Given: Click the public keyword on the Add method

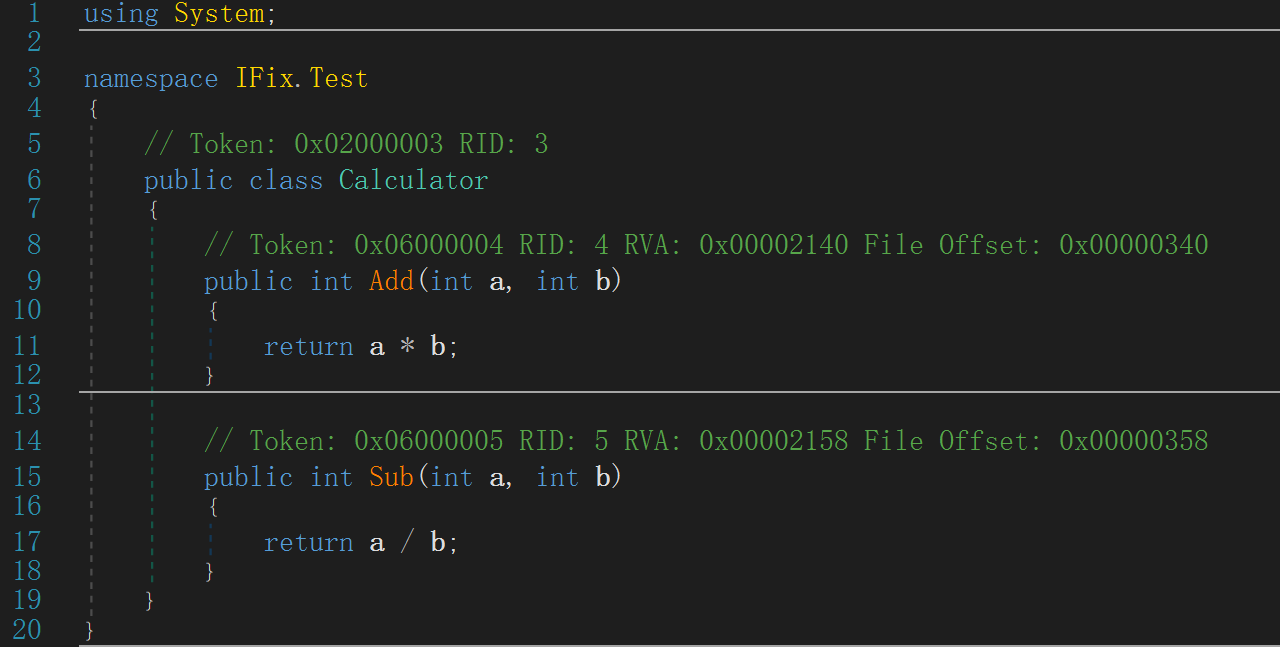Looking at the screenshot, I should (248, 281).
